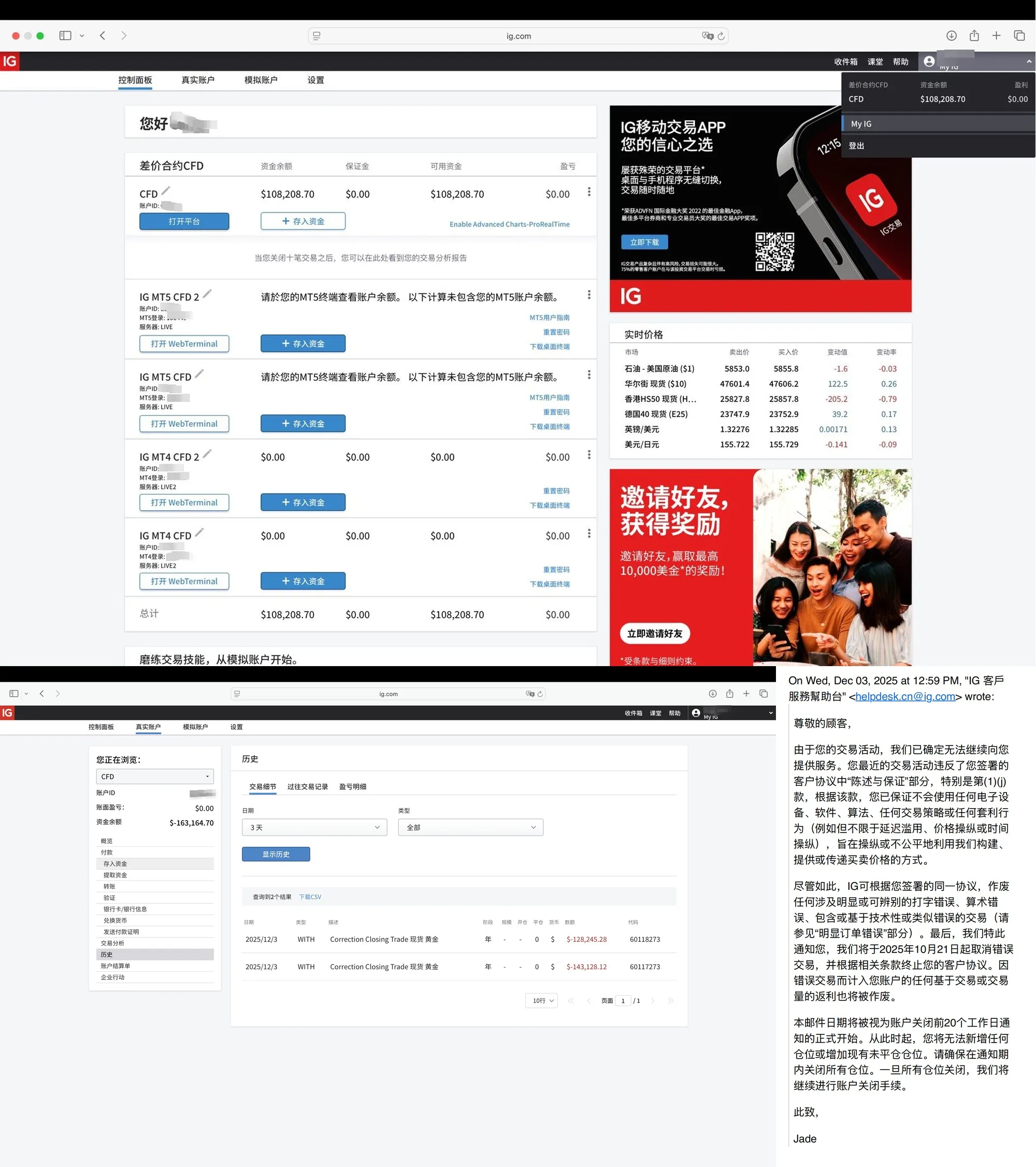This screenshot has width=1036, height=1167.
Task: Click 重置密码 for the IG MT4 CFD 2 account
Action: click(x=556, y=491)
